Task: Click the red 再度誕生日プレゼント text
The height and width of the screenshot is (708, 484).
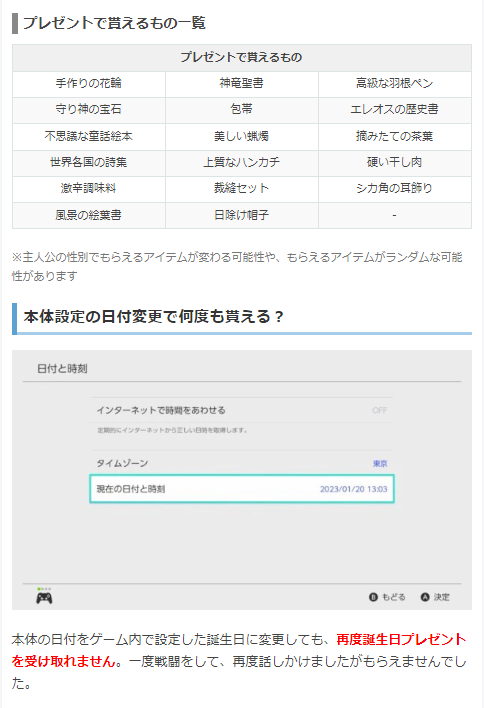Action: (x=401, y=639)
